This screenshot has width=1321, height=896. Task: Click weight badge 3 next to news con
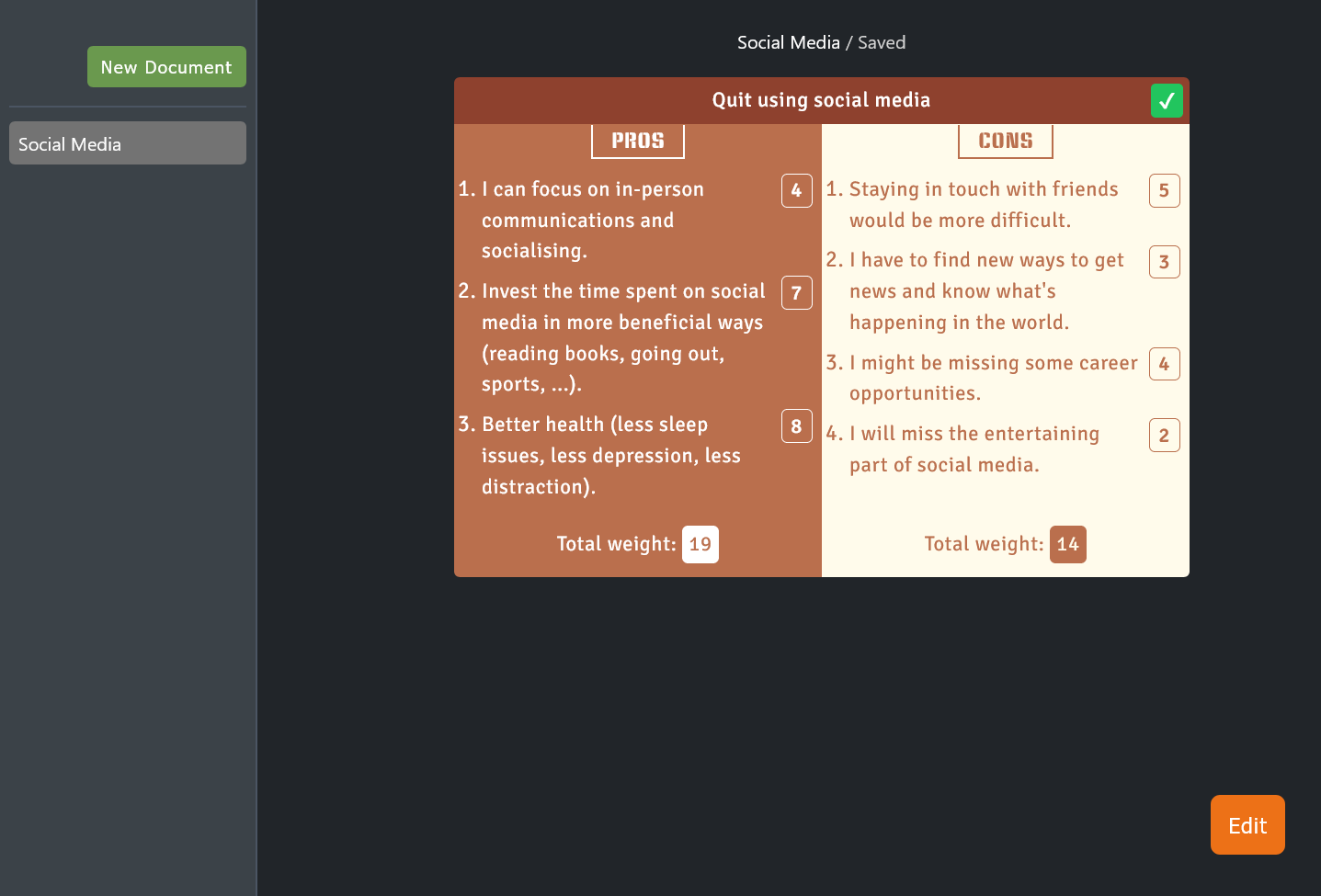pos(1164,262)
